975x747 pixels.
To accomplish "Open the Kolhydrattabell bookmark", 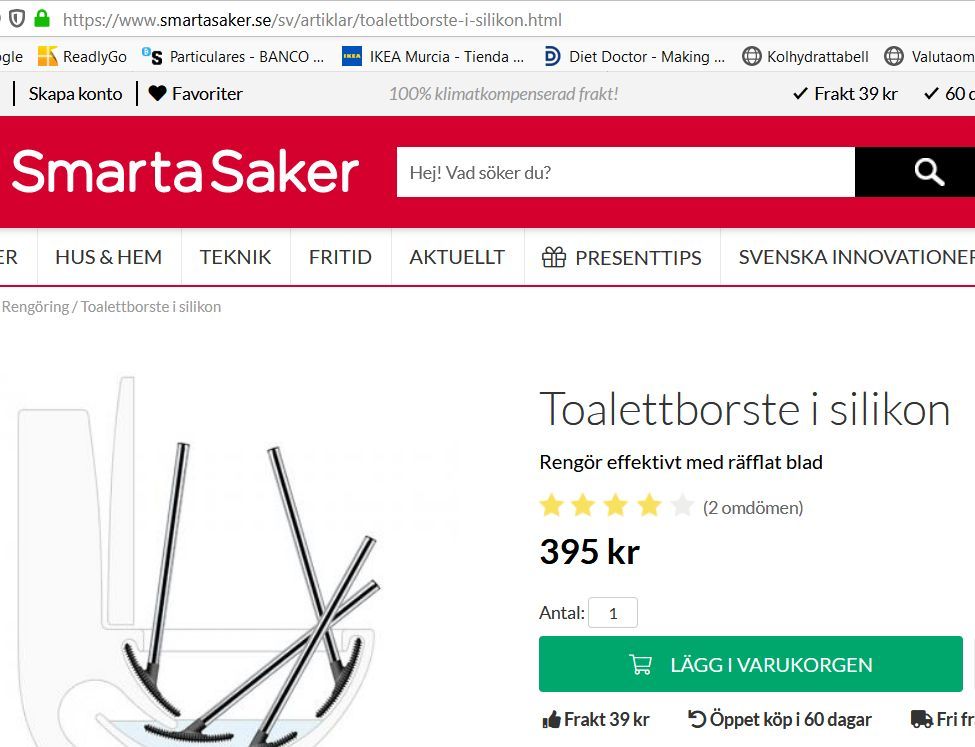I will tap(805, 57).
